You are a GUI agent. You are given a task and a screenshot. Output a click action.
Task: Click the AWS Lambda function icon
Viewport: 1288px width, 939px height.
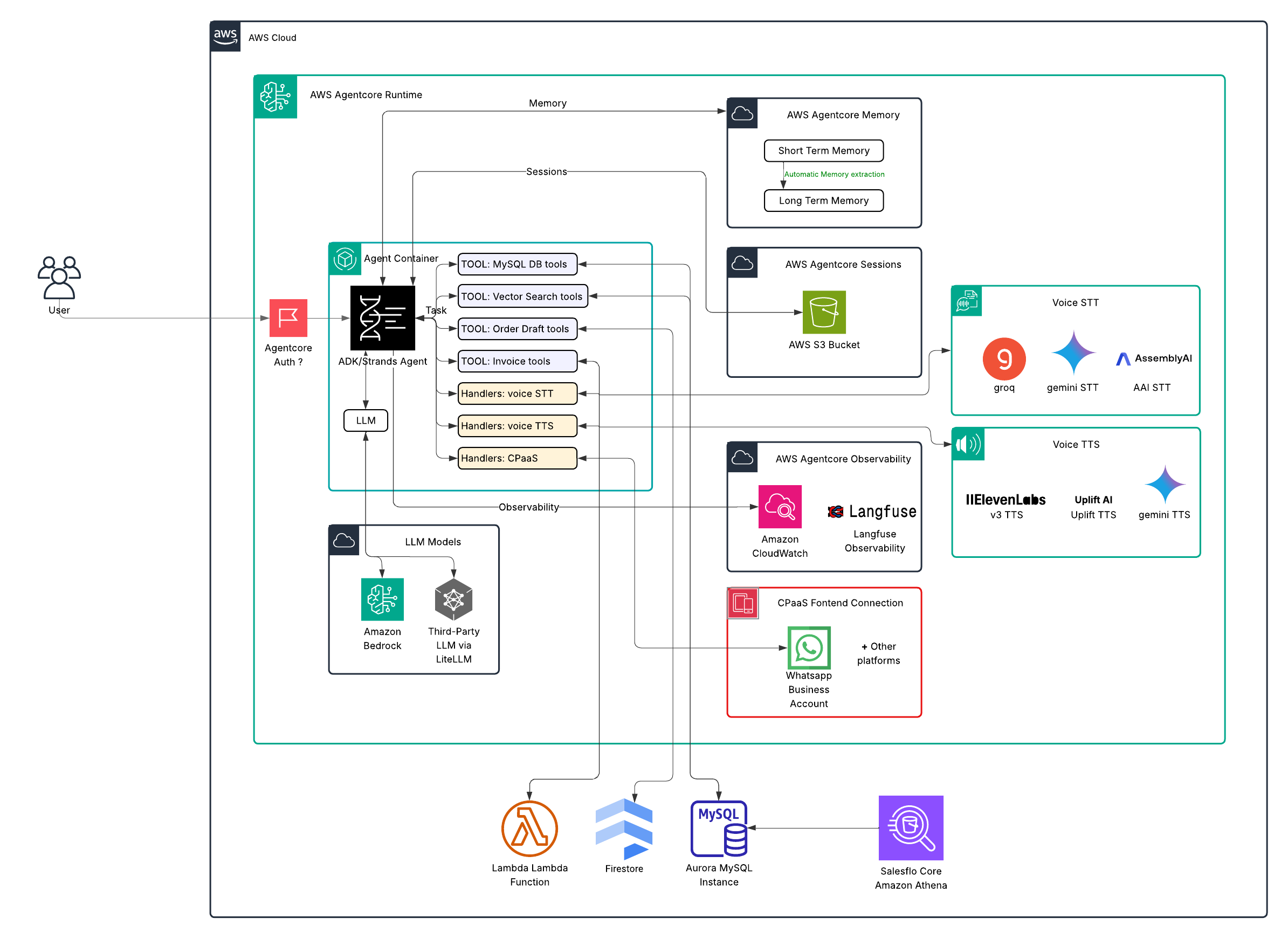pyautogui.click(x=529, y=828)
